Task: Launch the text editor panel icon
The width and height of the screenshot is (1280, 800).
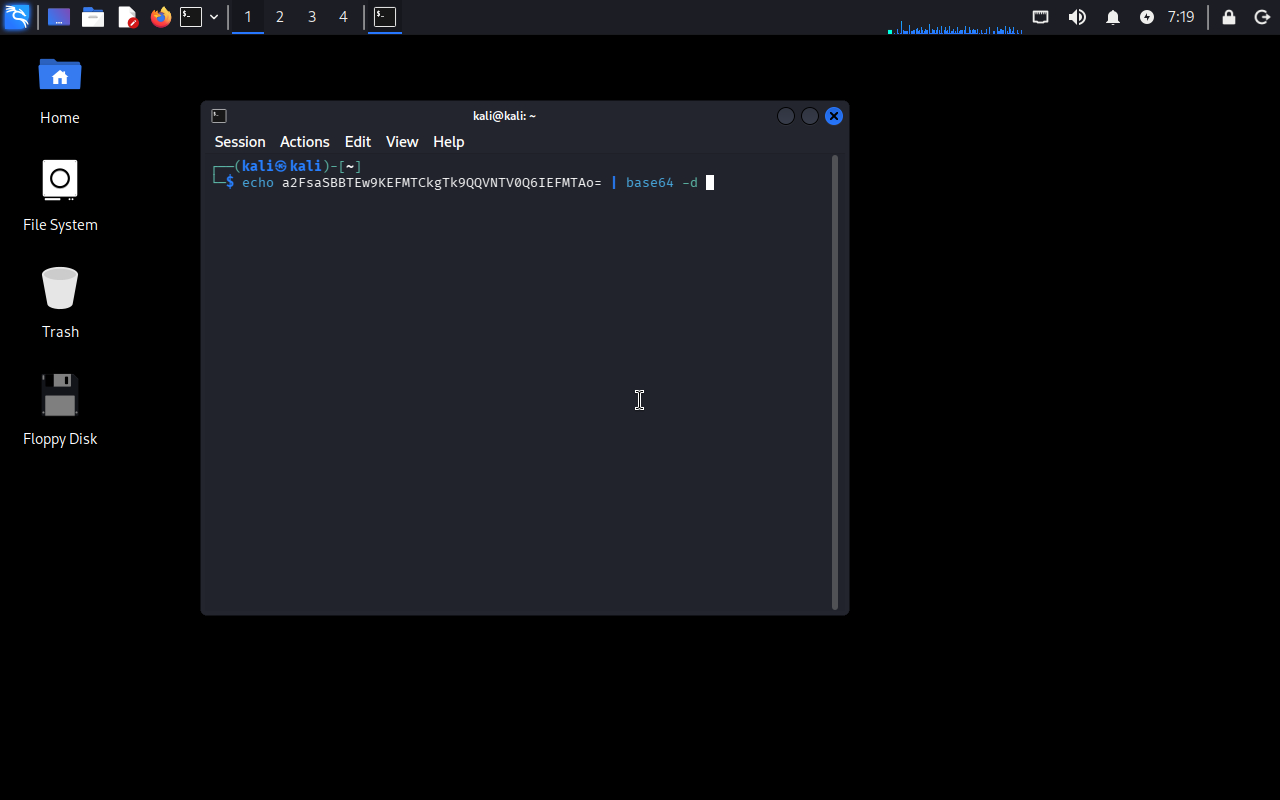Action: (127, 17)
